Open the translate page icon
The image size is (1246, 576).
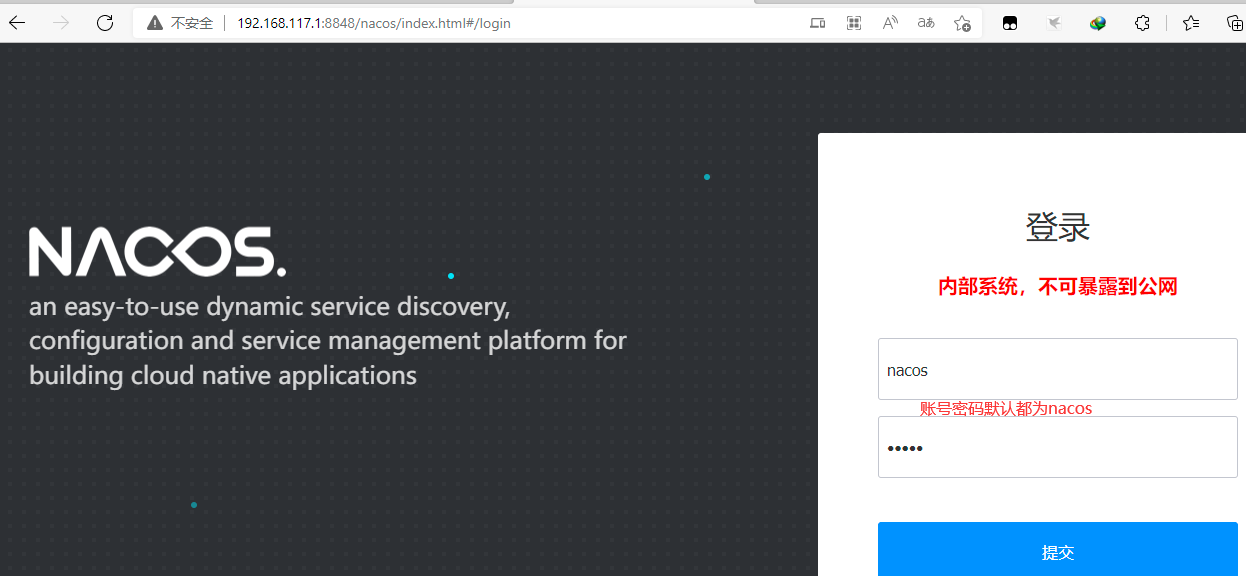point(926,23)
